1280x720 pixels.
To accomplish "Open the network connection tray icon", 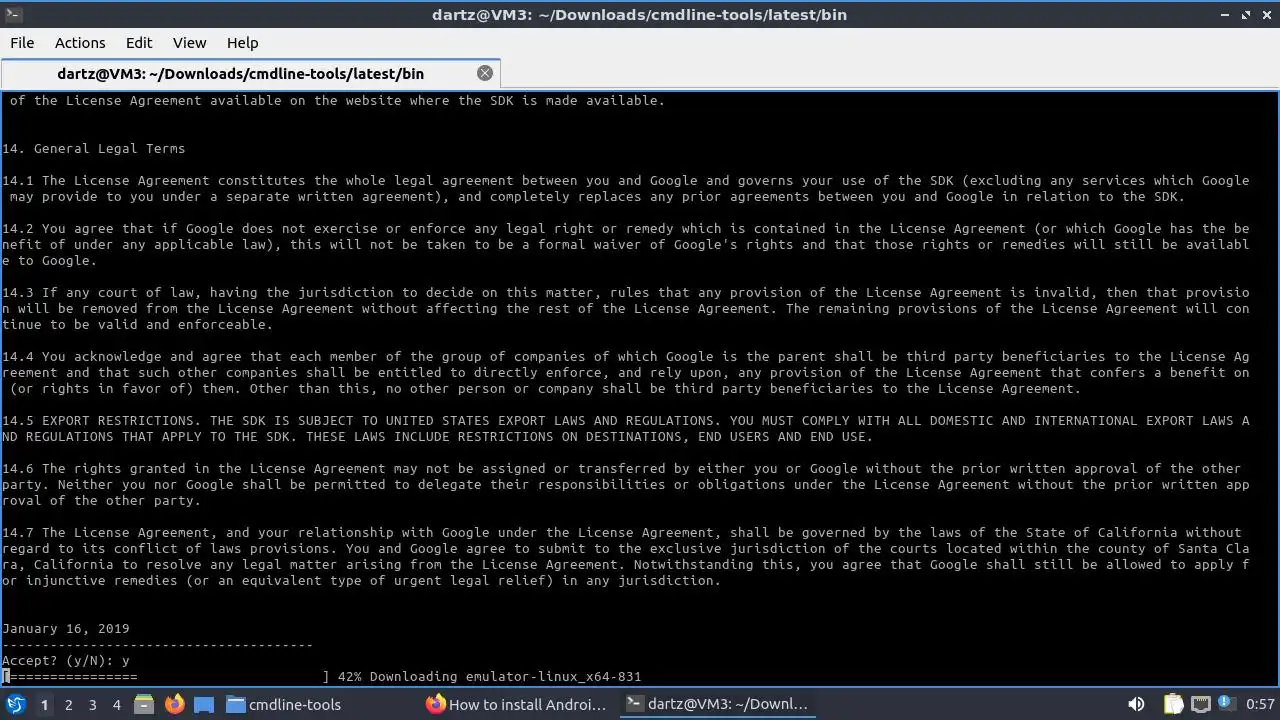I will 1201,704.
